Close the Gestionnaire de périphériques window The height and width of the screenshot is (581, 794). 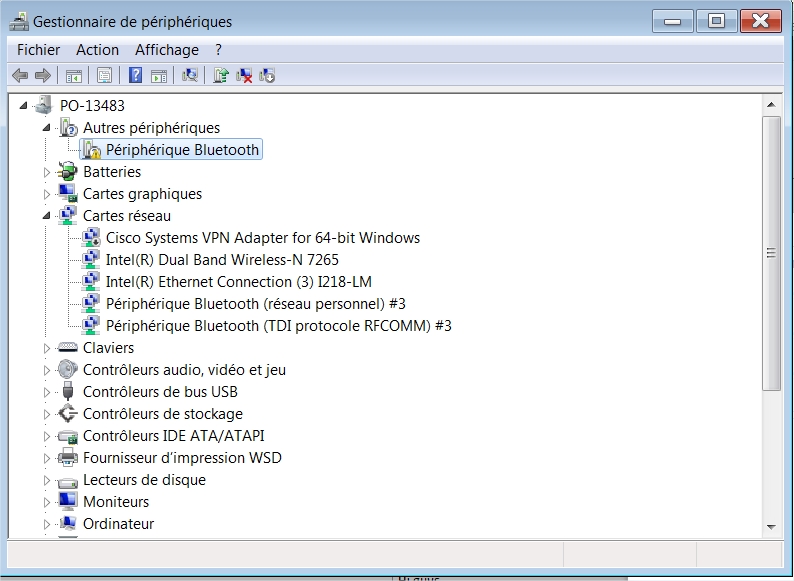pyautogui.click(x=761, y=21)
